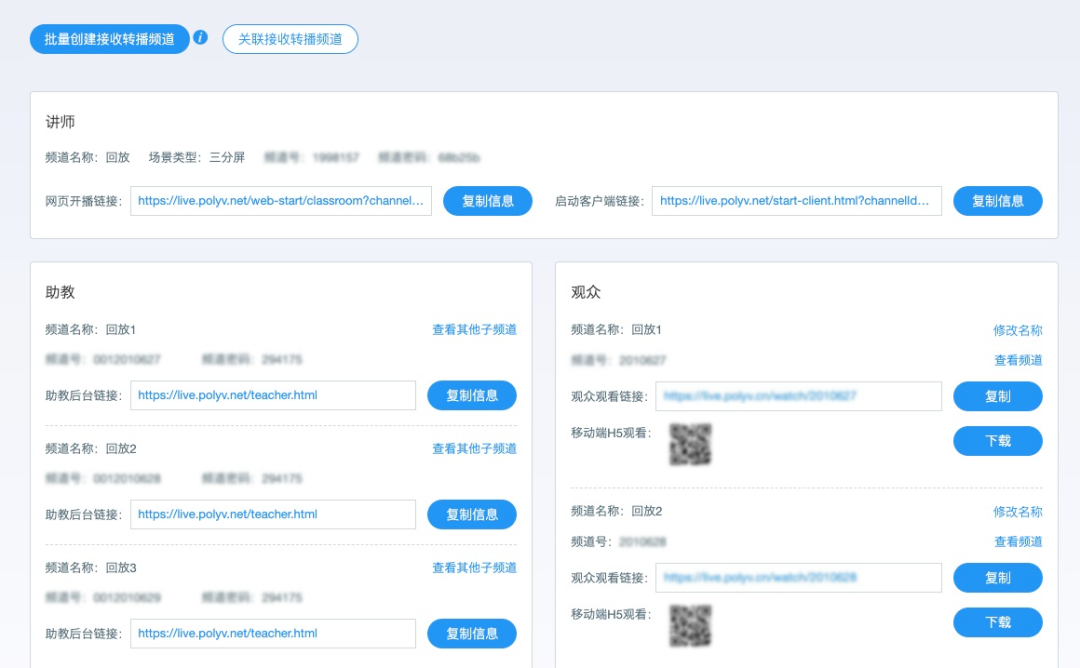This screenshot has width=1080, height=668.
Task: View other sub-channels for 回放2 assistant
Action: [474, 449]
